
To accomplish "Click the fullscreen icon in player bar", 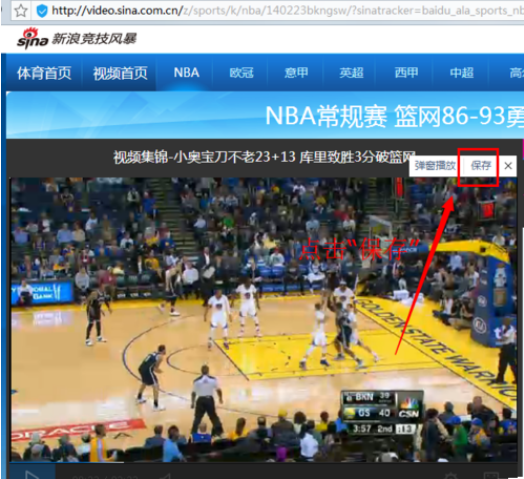I will pos(491,476).
